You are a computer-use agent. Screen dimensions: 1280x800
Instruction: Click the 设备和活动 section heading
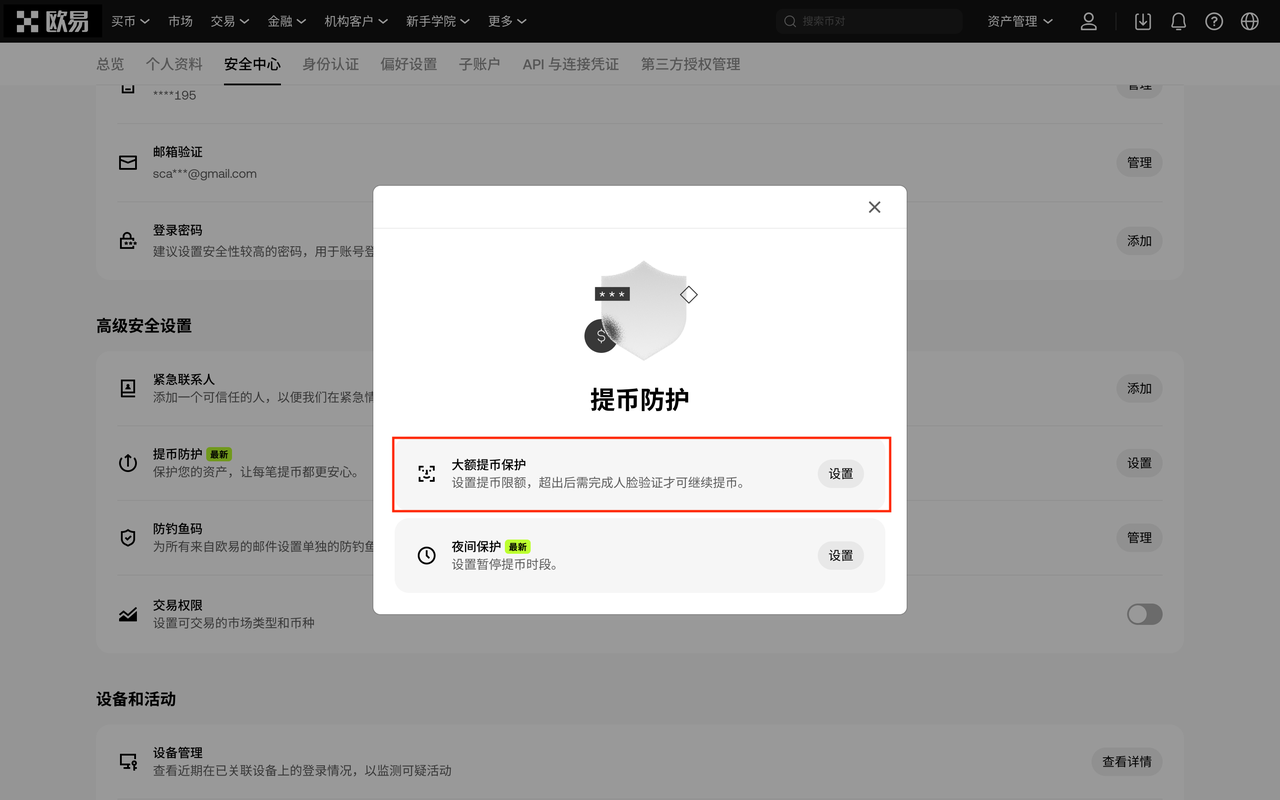point(136,699)
